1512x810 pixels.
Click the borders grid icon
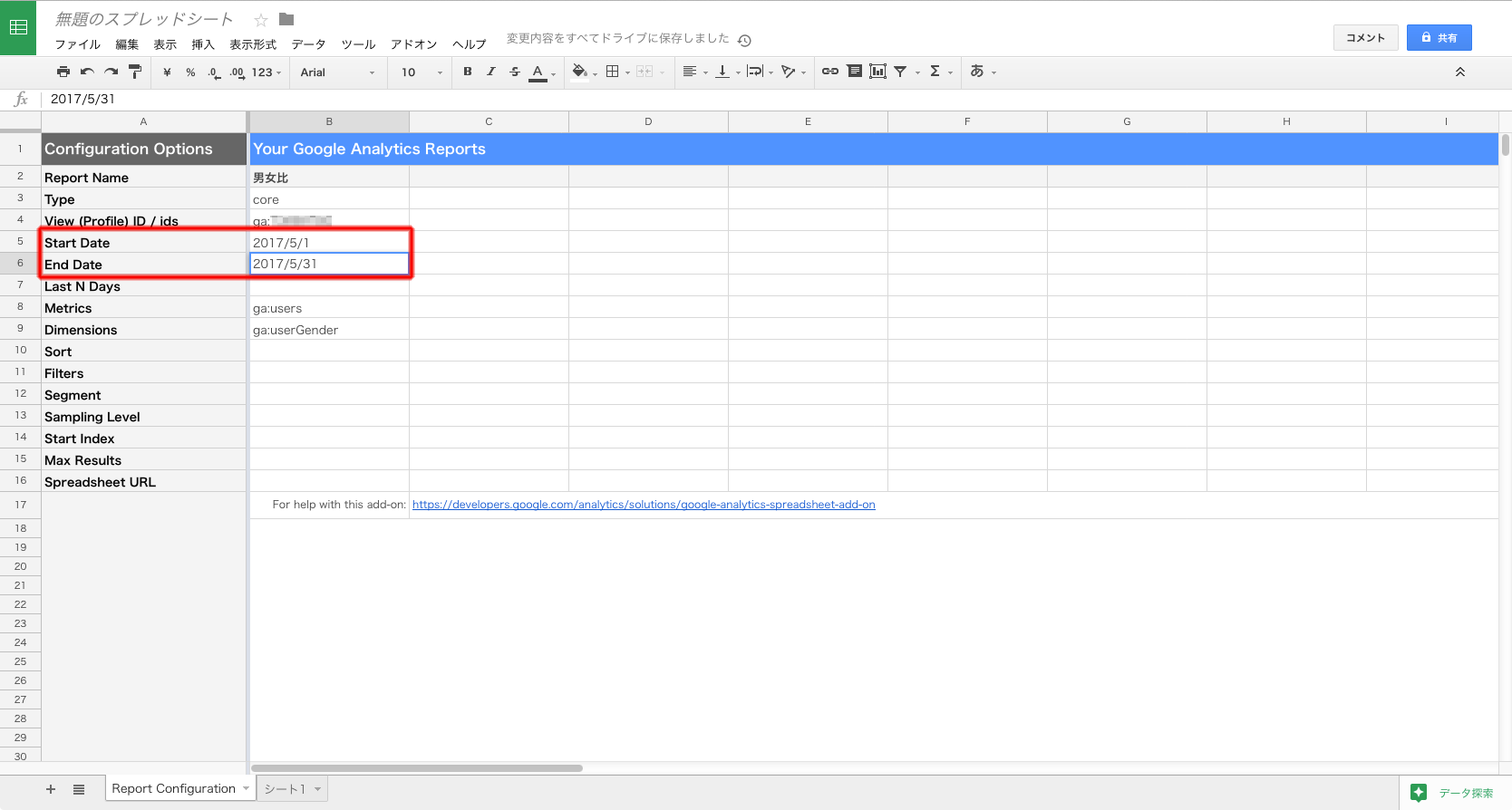[x=613, y=72]
